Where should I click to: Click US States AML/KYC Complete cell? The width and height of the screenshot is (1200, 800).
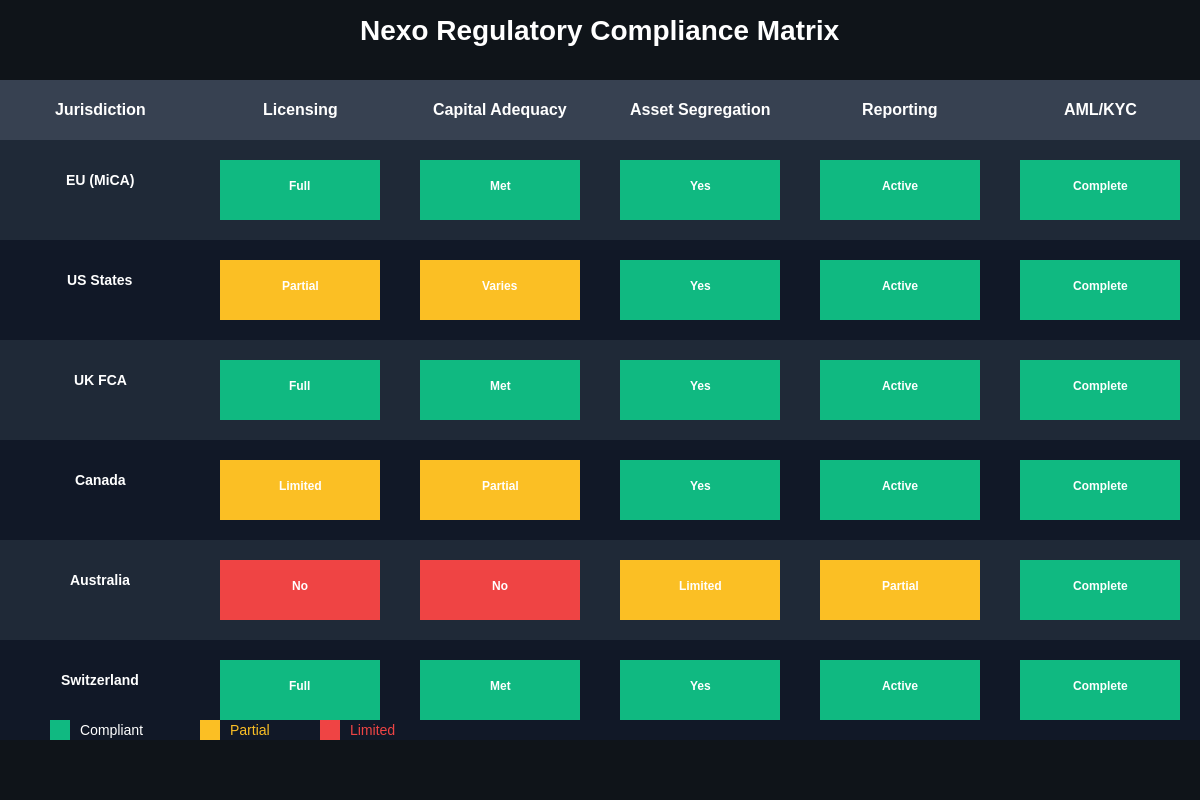coord(1100,290)
